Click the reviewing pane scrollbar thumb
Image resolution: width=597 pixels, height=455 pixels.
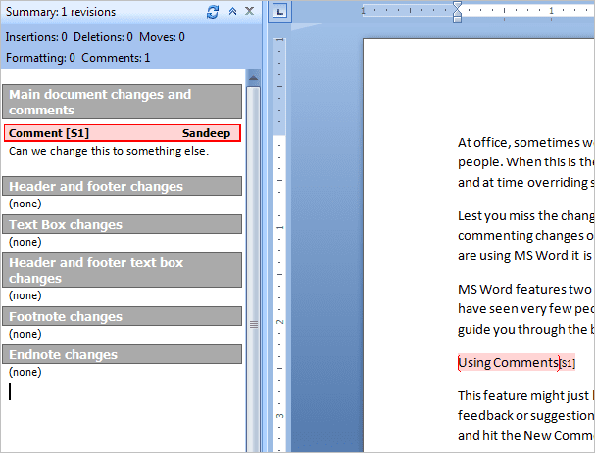pos(254,324)
